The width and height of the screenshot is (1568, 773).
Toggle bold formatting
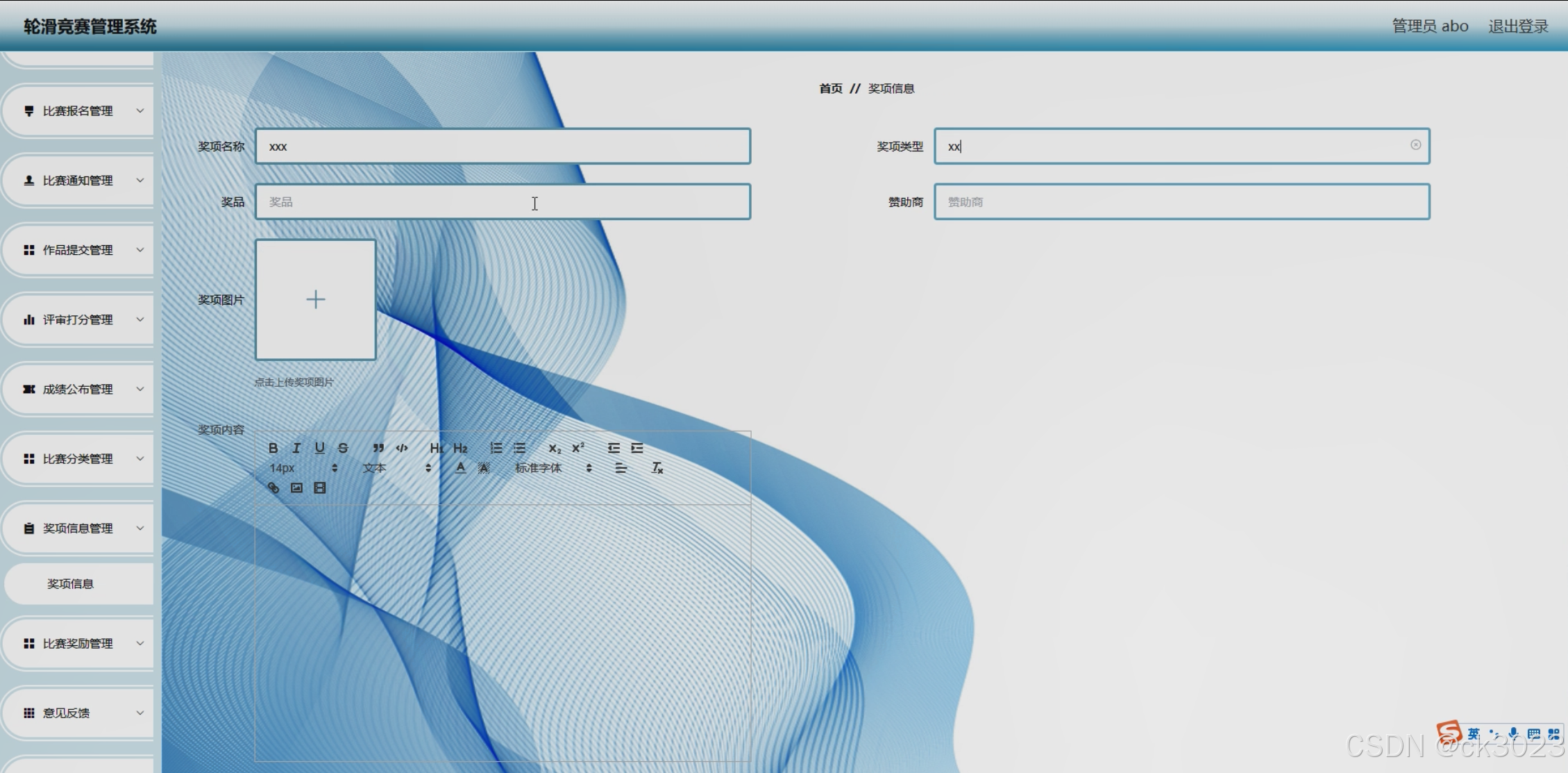[x=273, y=448]
